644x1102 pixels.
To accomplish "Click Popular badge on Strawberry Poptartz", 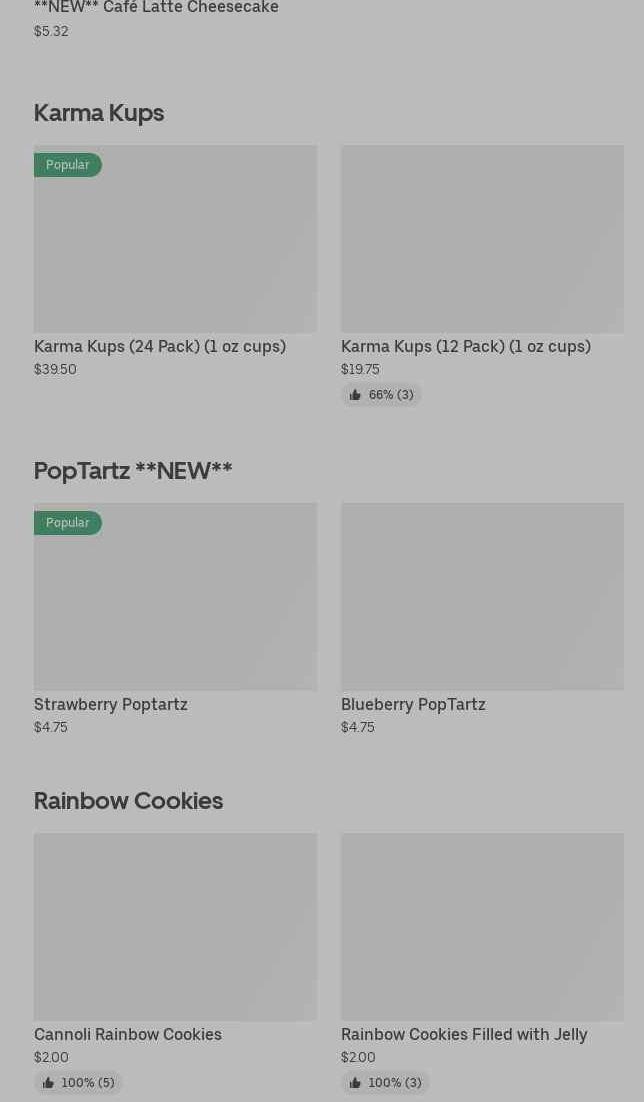I will point(67,523).
